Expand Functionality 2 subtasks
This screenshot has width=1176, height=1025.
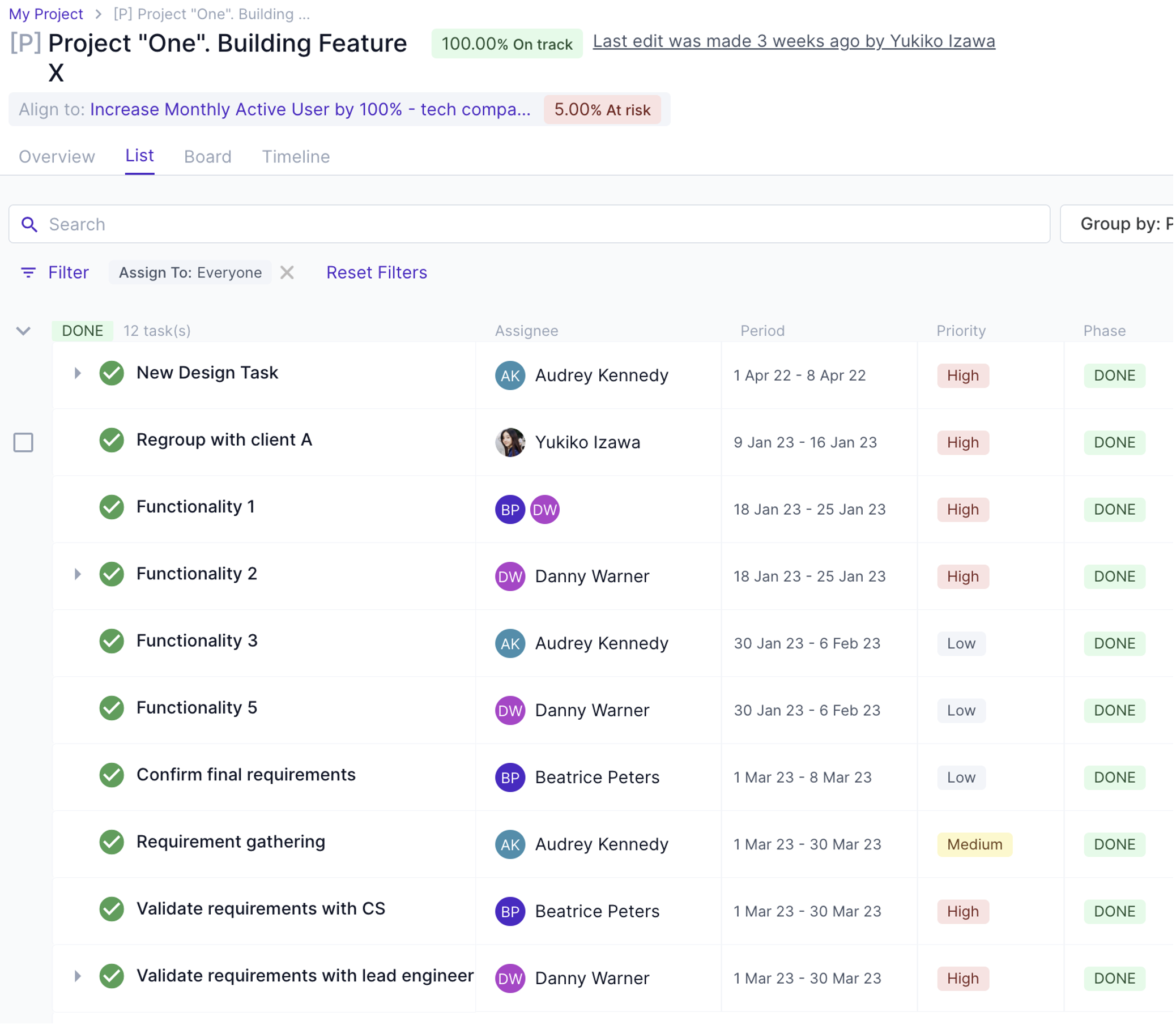(77, 574)
